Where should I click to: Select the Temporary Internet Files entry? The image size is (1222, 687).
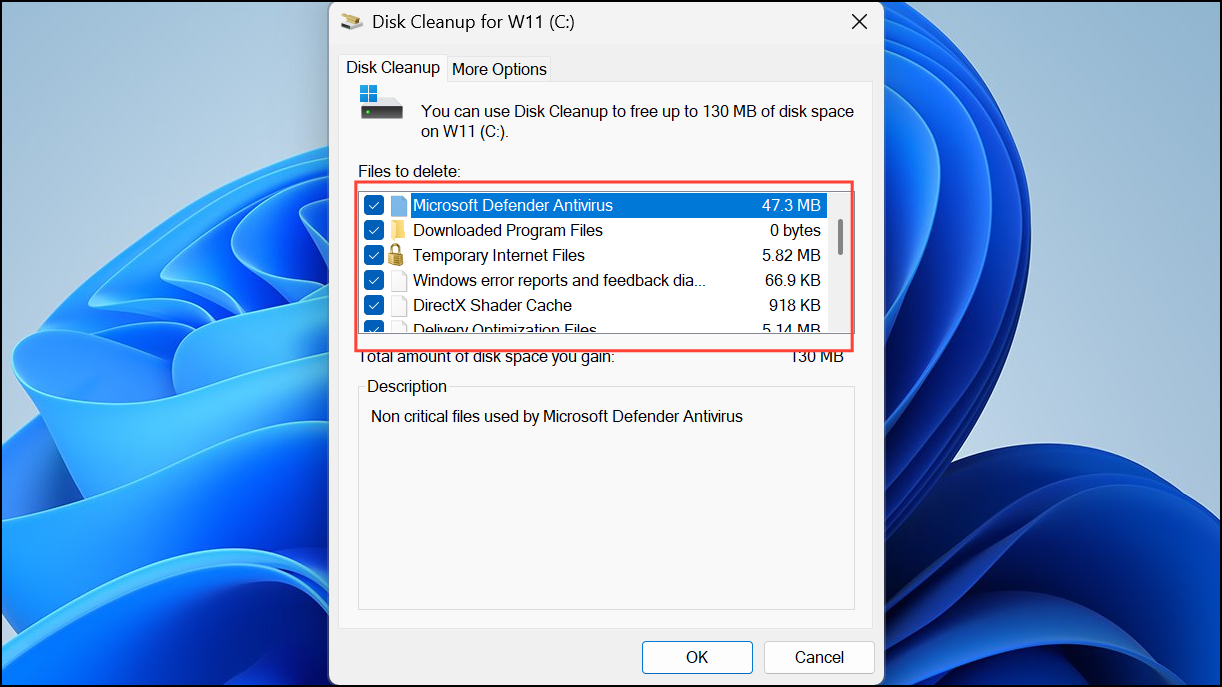tap(499, 255)
